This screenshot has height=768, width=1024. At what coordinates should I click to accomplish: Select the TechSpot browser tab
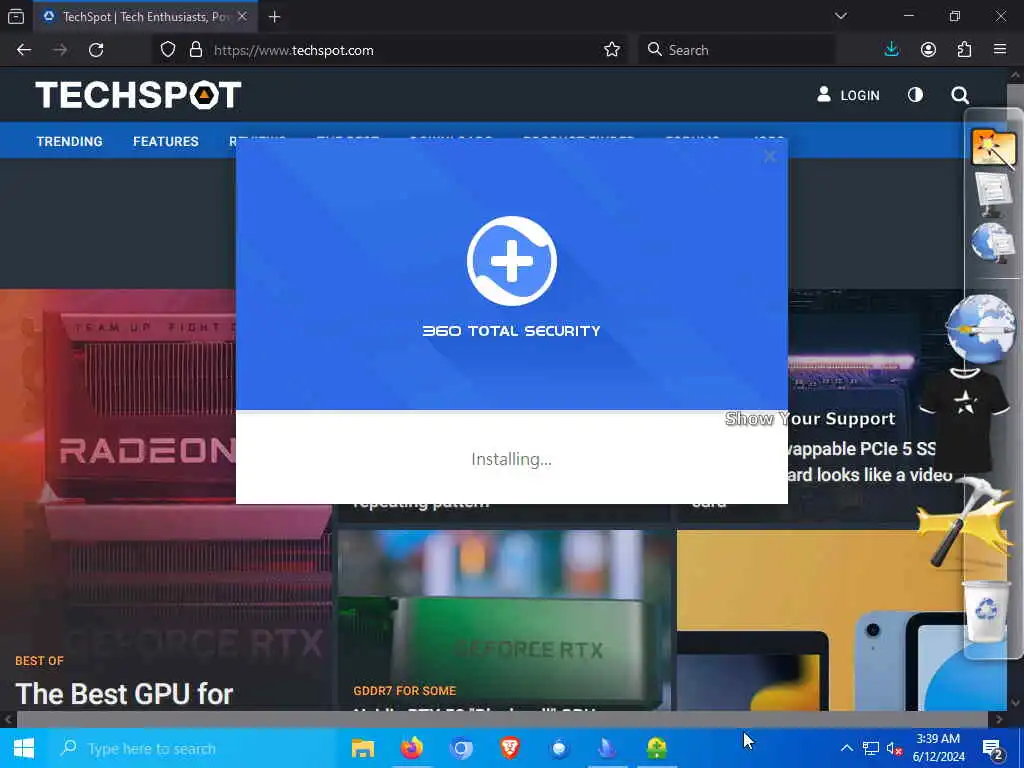[146, 16]
